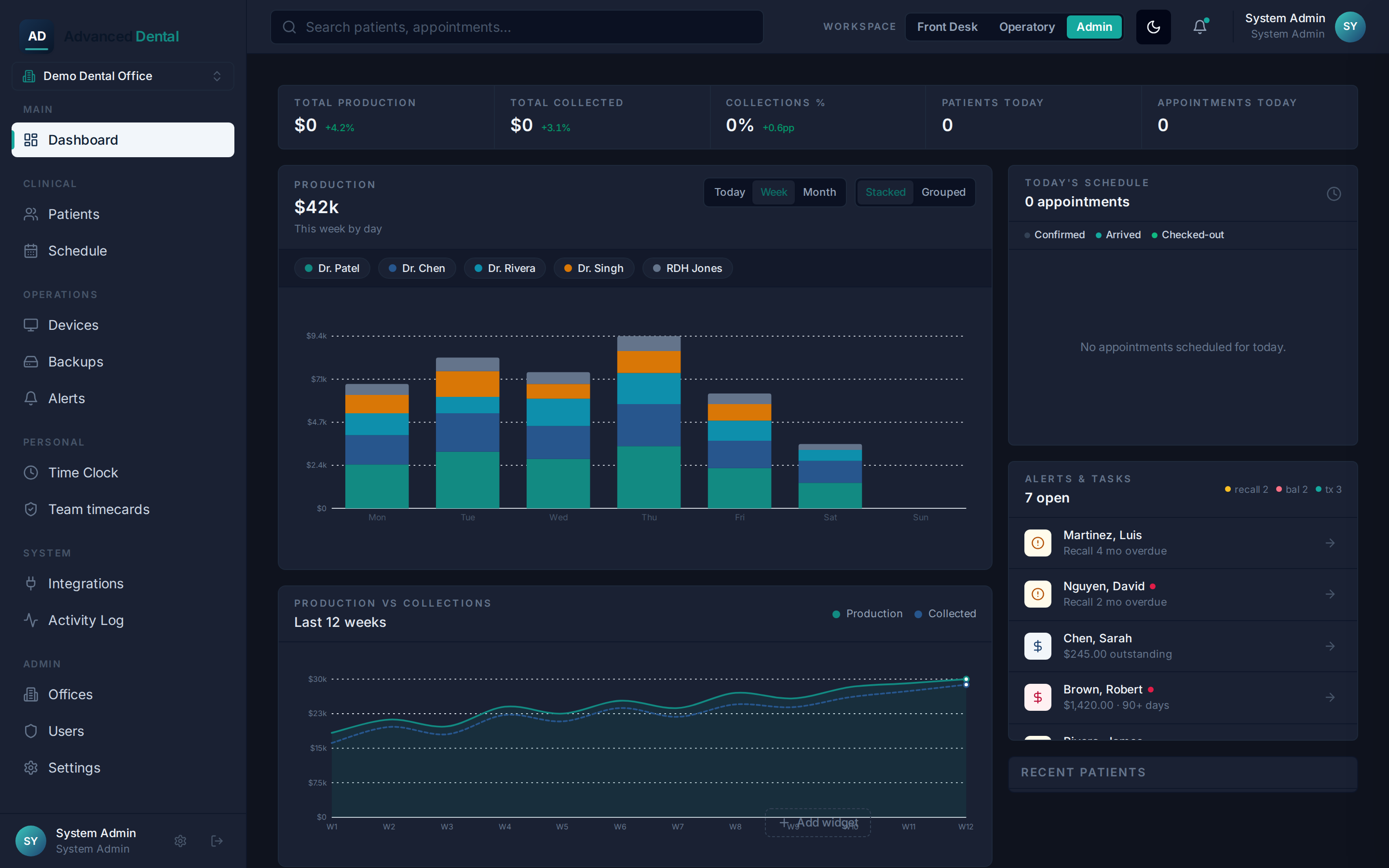The image size is (1389, 868).
Task: Toggle the Production line legend
Action: click(x=867, y=614)
